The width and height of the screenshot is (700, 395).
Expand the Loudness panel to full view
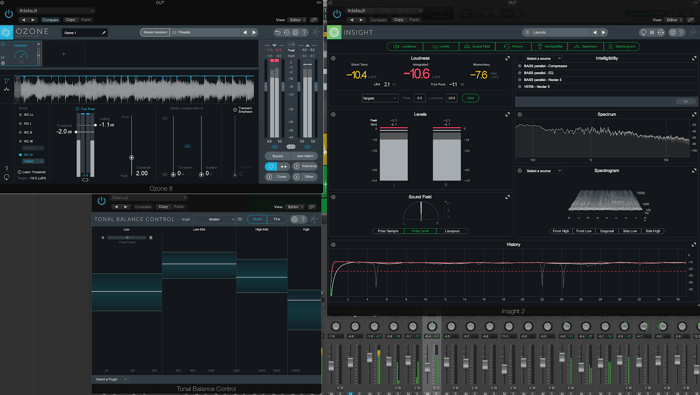[x=508, y=58]
